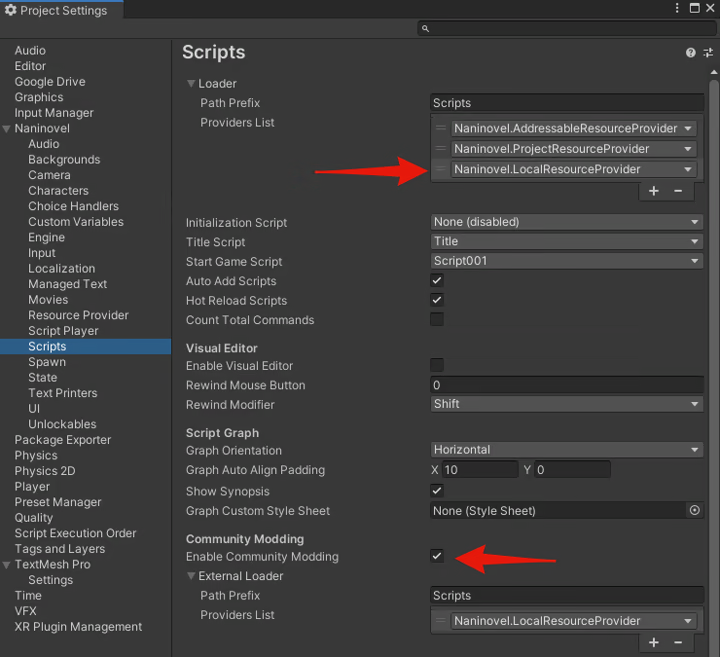Select the highlighted Scripts item in the tree
The width and height of the screenshot is (720, 657).
[x=85, y=347]
